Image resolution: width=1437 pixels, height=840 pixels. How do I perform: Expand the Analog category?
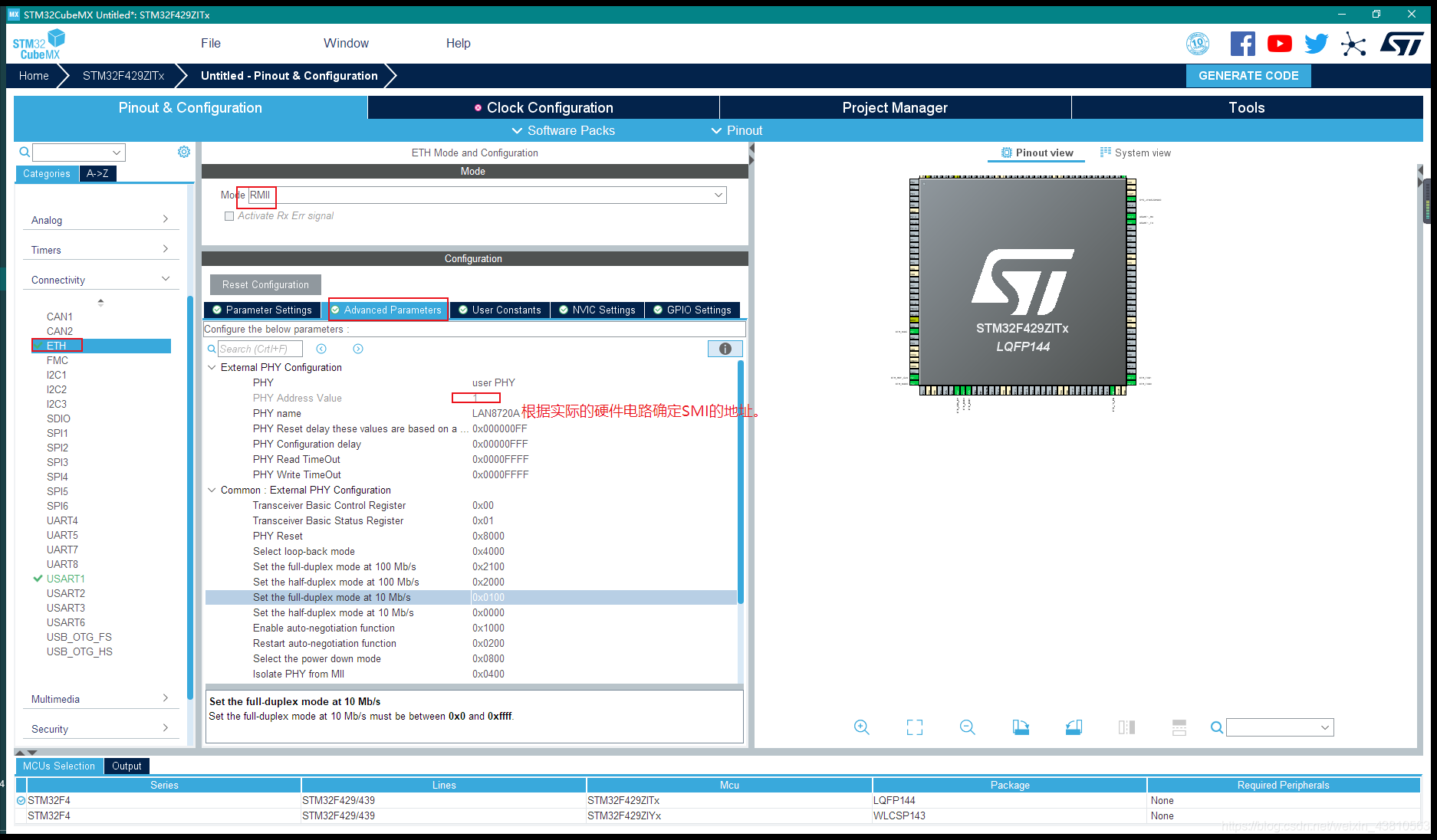click(x=100, y=220)
